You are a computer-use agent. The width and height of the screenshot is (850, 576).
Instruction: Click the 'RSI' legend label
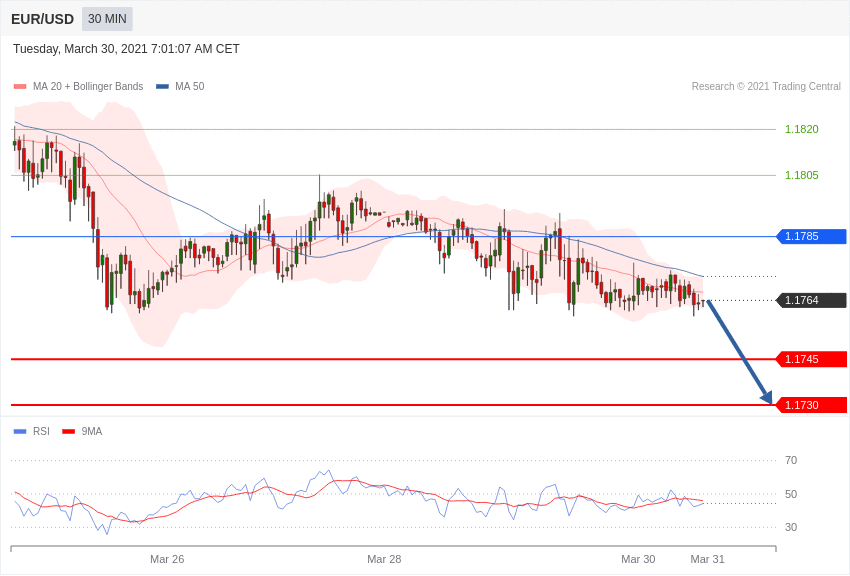[x=41, y=431]
